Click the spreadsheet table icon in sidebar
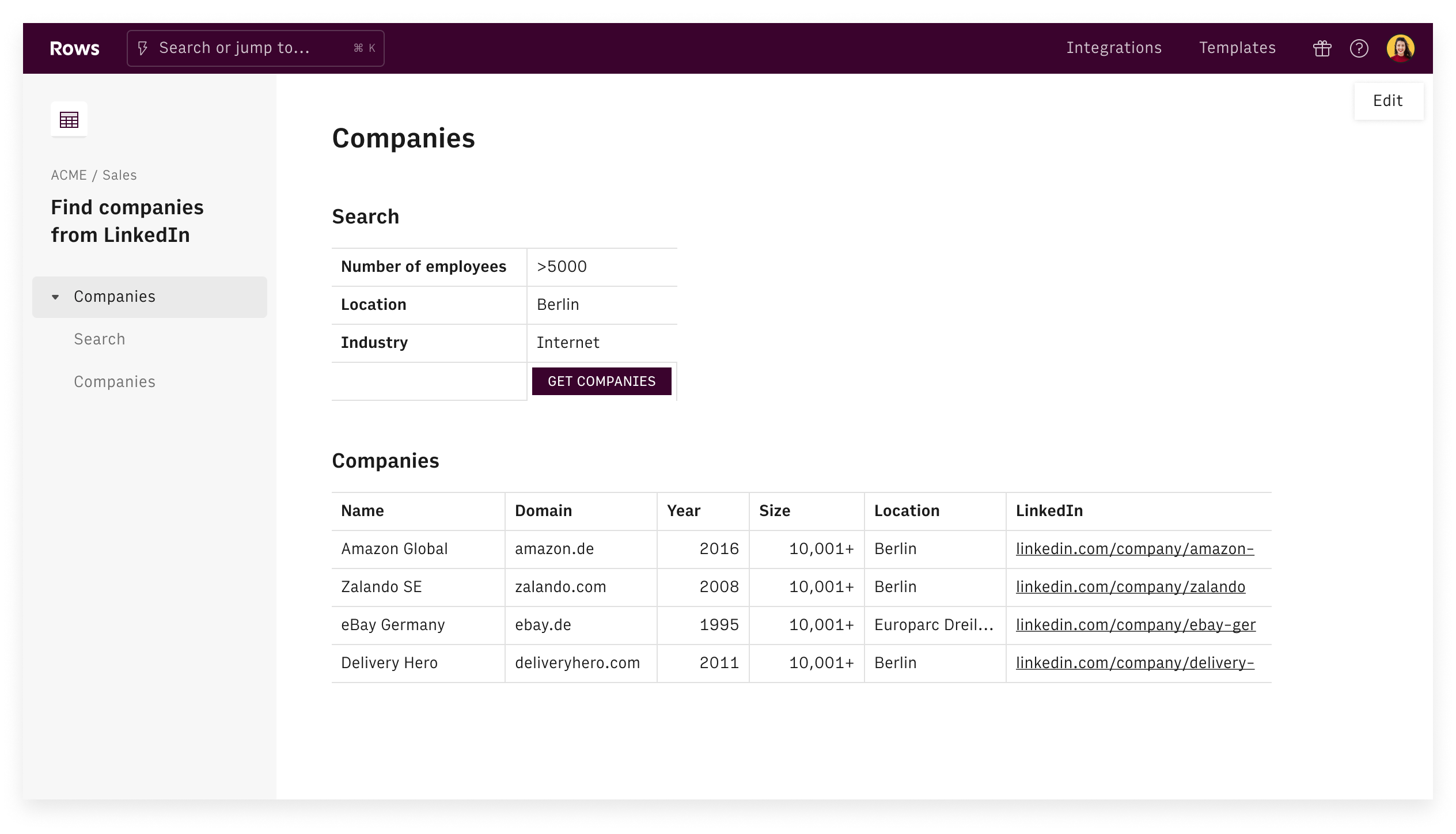This screenshot has width=1456, height=834. (69, 120)
